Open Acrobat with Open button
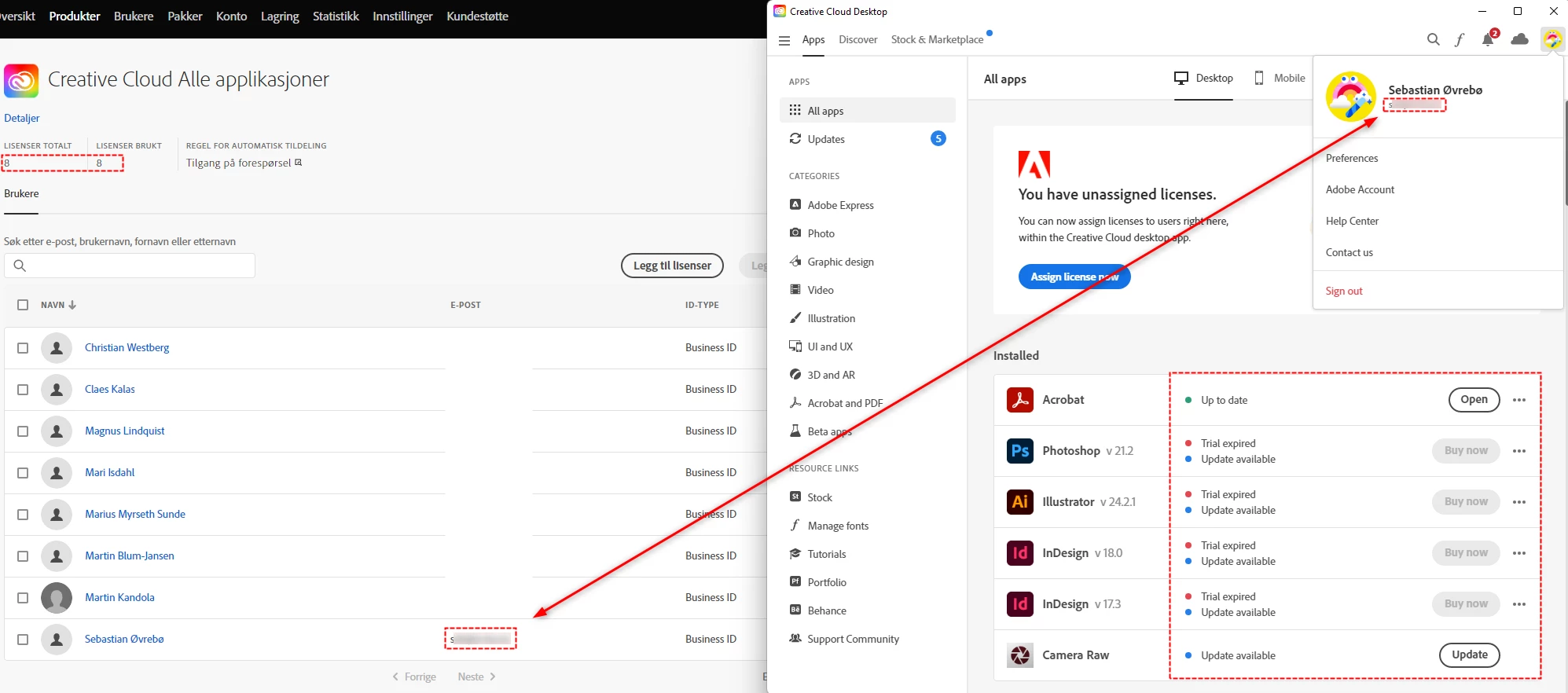 pyautogui.click(x=1474, y=400)
